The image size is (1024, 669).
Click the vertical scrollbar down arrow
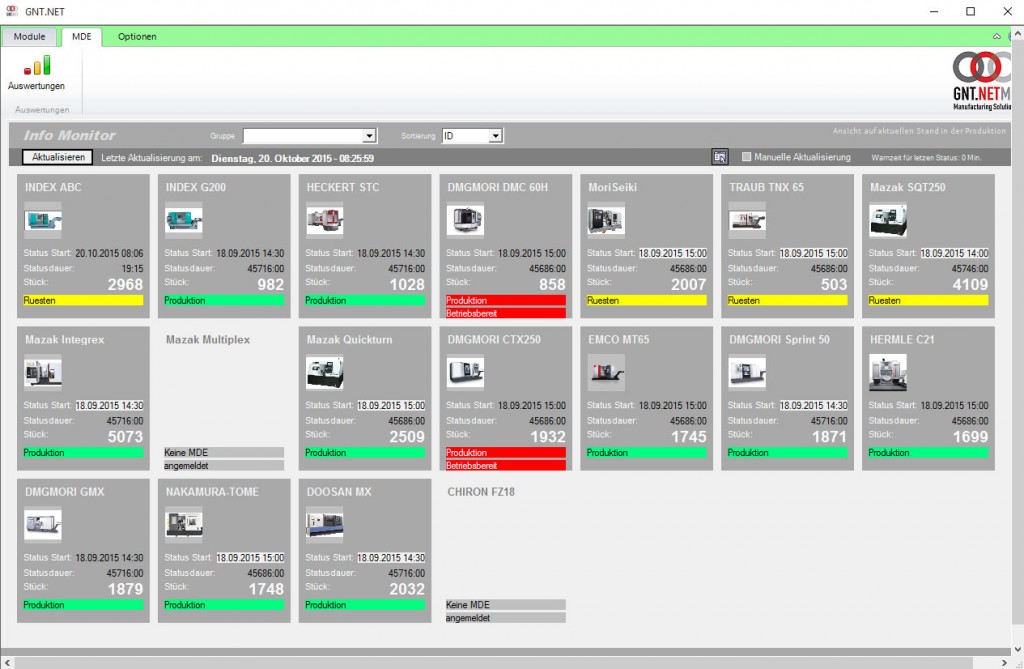(1017, 649)
